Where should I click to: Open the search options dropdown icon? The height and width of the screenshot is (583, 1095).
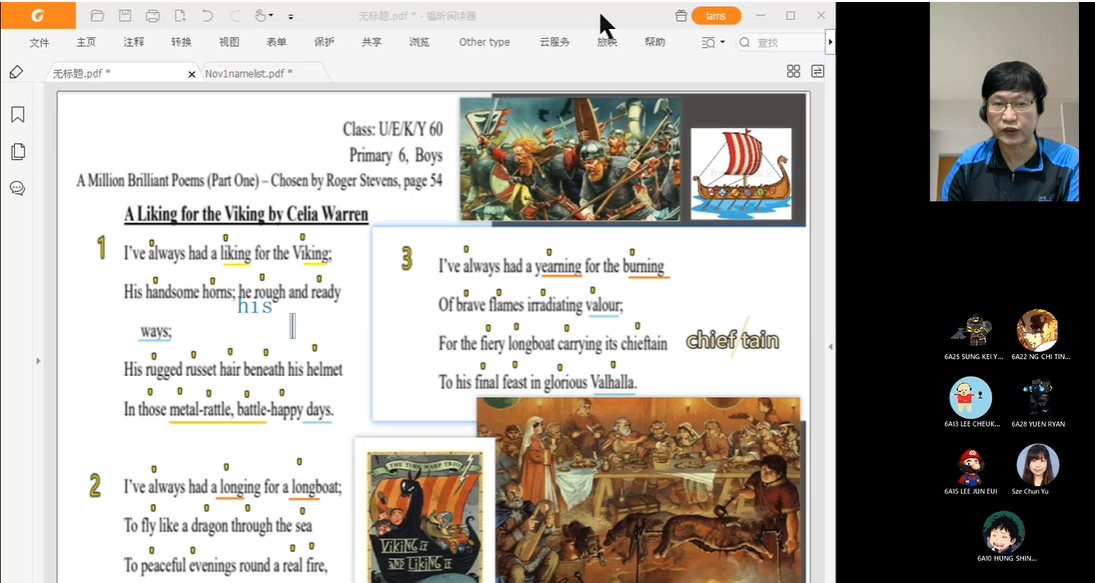click(x=713, y=43)
